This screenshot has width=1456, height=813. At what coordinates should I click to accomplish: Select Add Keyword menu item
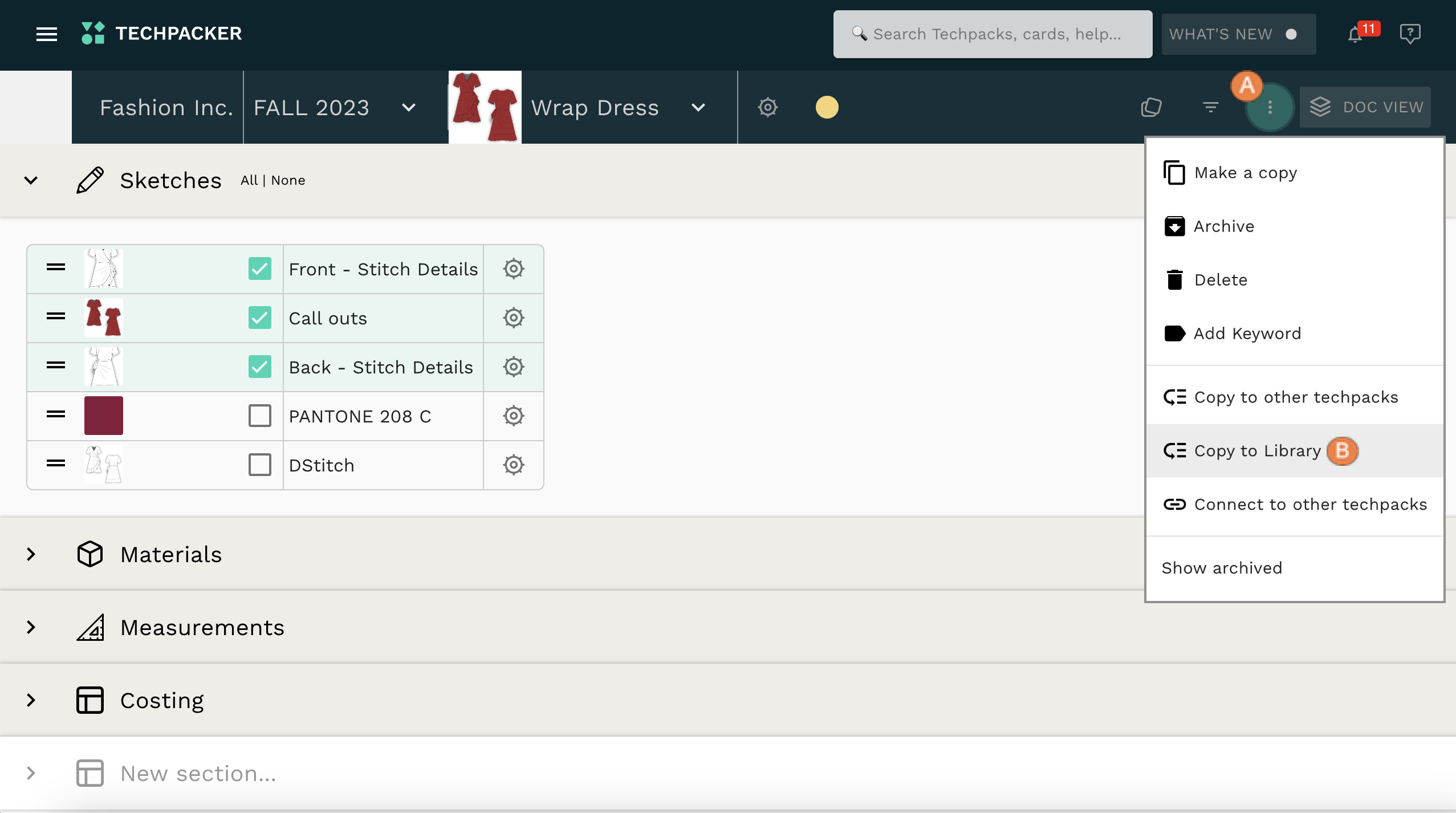[1294, 334]
